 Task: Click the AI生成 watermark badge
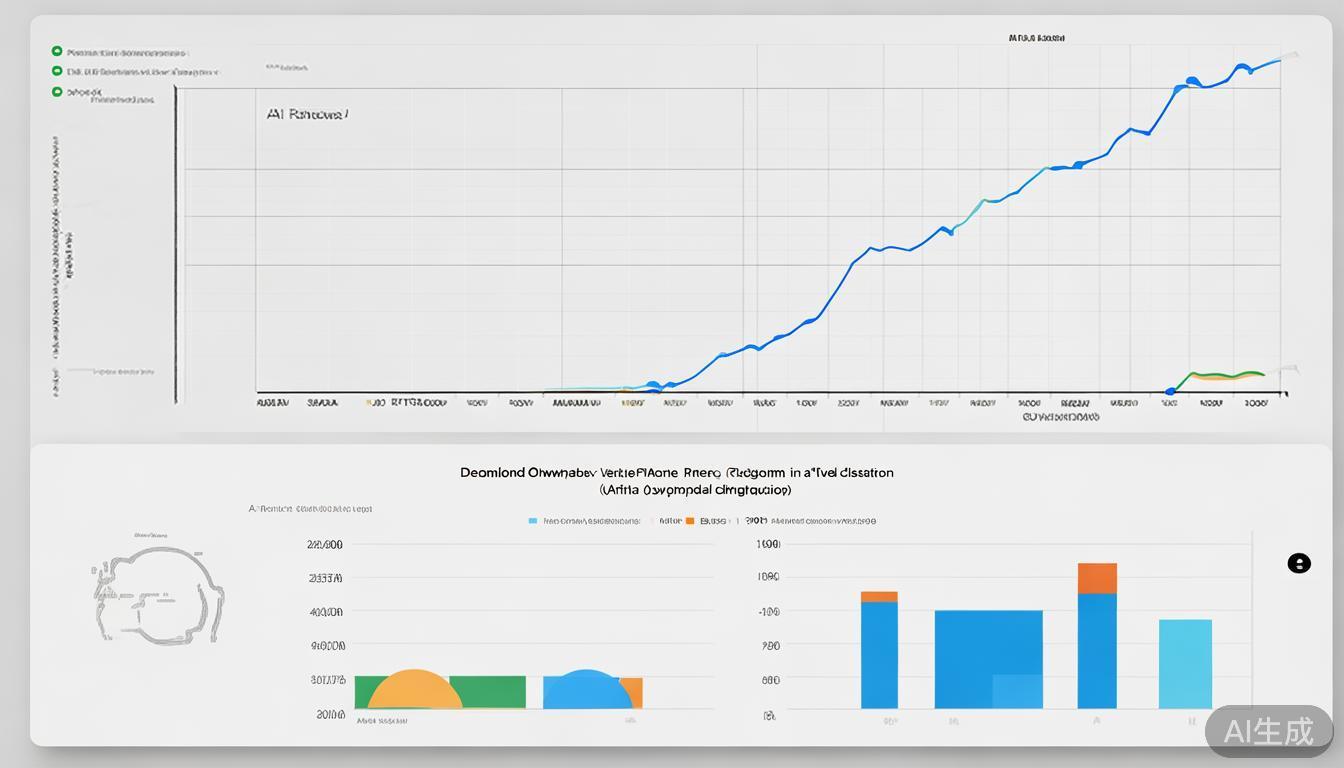(x=1268, y=731)
